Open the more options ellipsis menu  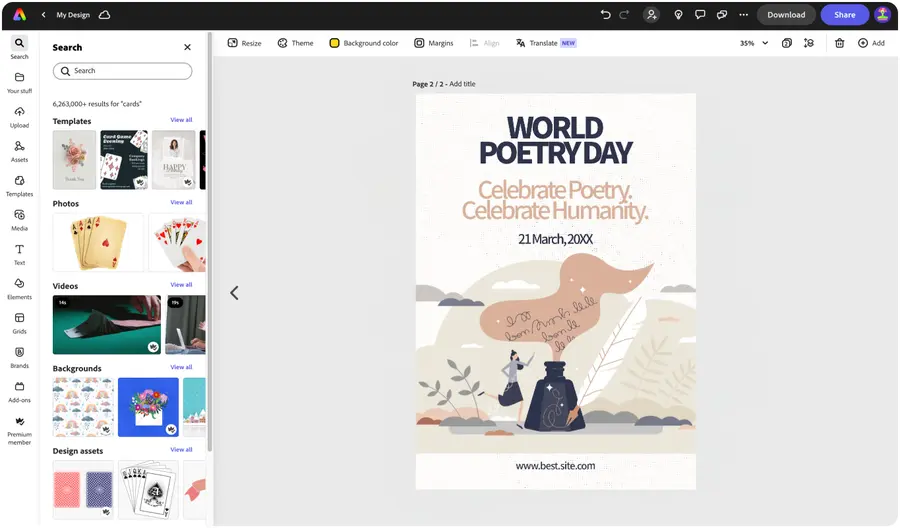tap(744, 15)
